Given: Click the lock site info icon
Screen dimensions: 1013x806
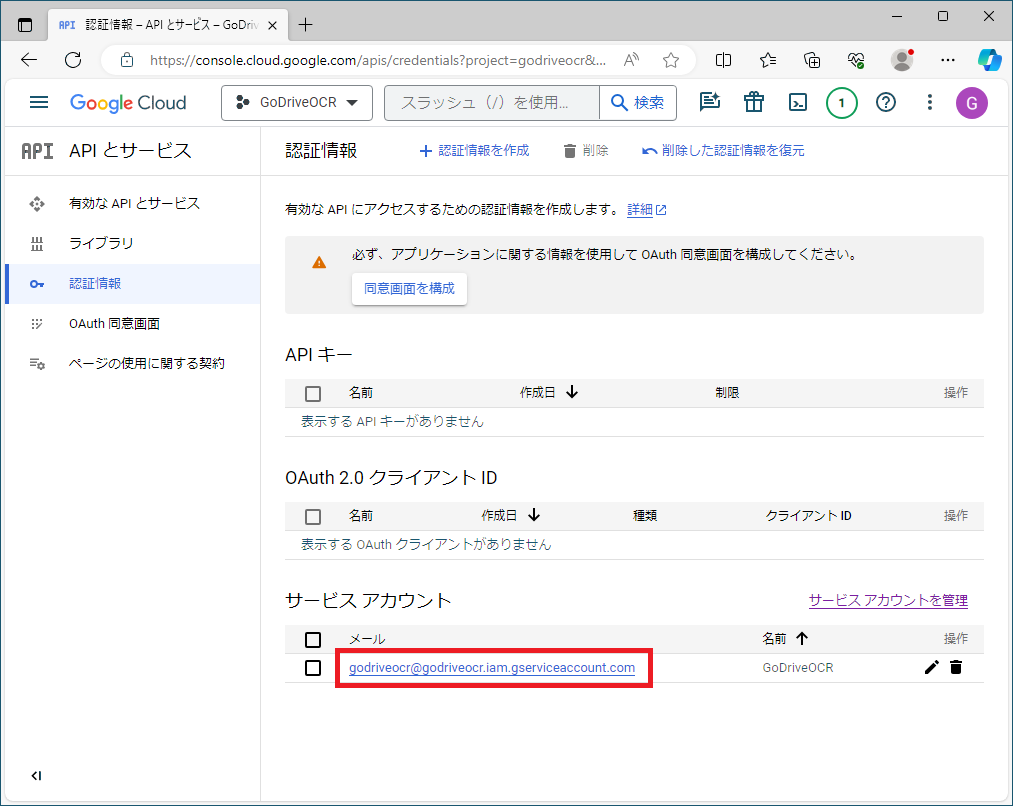Looking at the screenshot, I should (127, 60).
